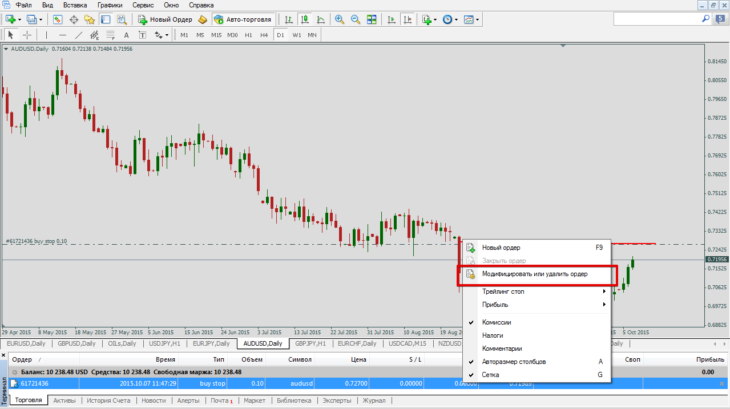Open the new chart toolbar icon
This screenshot has height=409, width=730.
pyautogui.click(x=10, y=20)
